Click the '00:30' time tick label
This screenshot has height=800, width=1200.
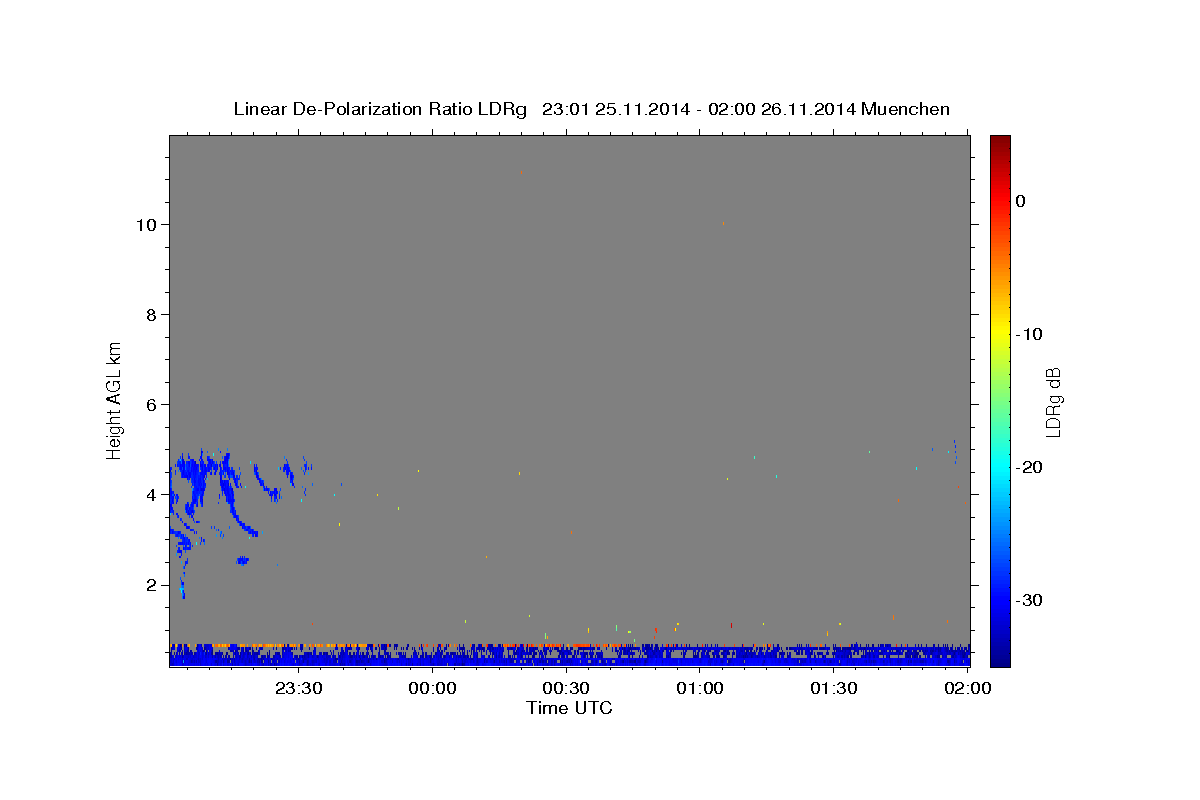tap(566, 688)
